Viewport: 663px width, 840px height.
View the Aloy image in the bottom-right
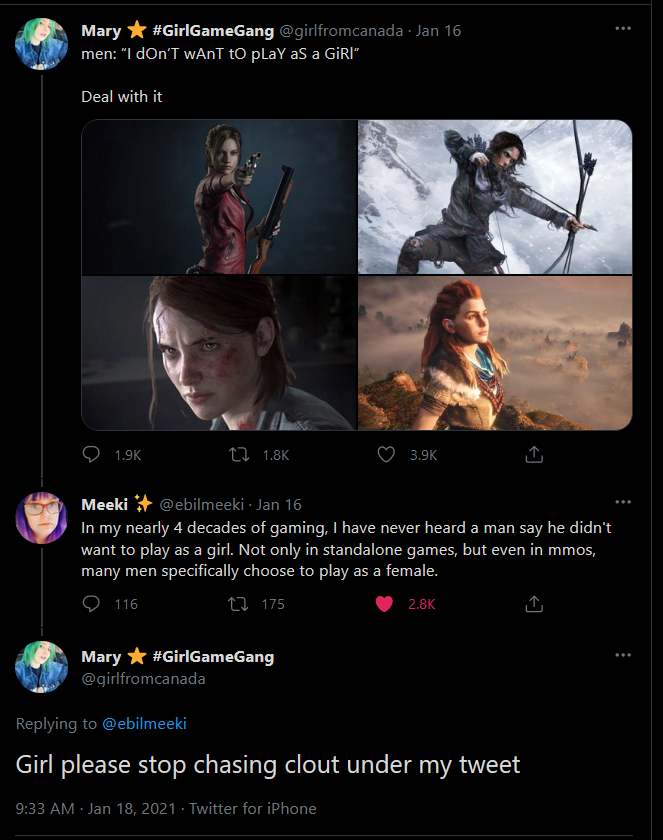pyautogui.click(x=495, y=353)
